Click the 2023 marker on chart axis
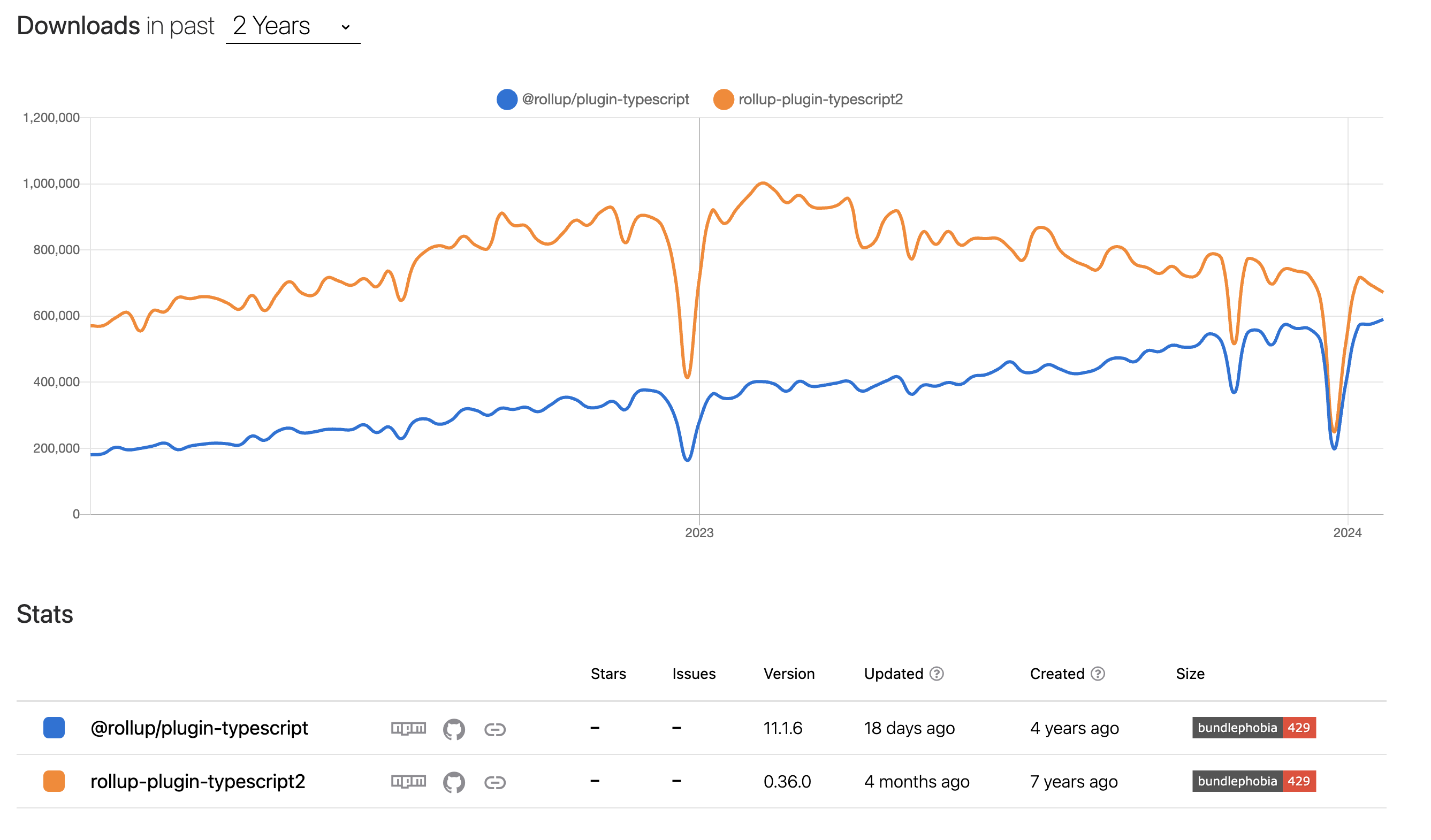1431x840 pixels. [x=699, y=532]
